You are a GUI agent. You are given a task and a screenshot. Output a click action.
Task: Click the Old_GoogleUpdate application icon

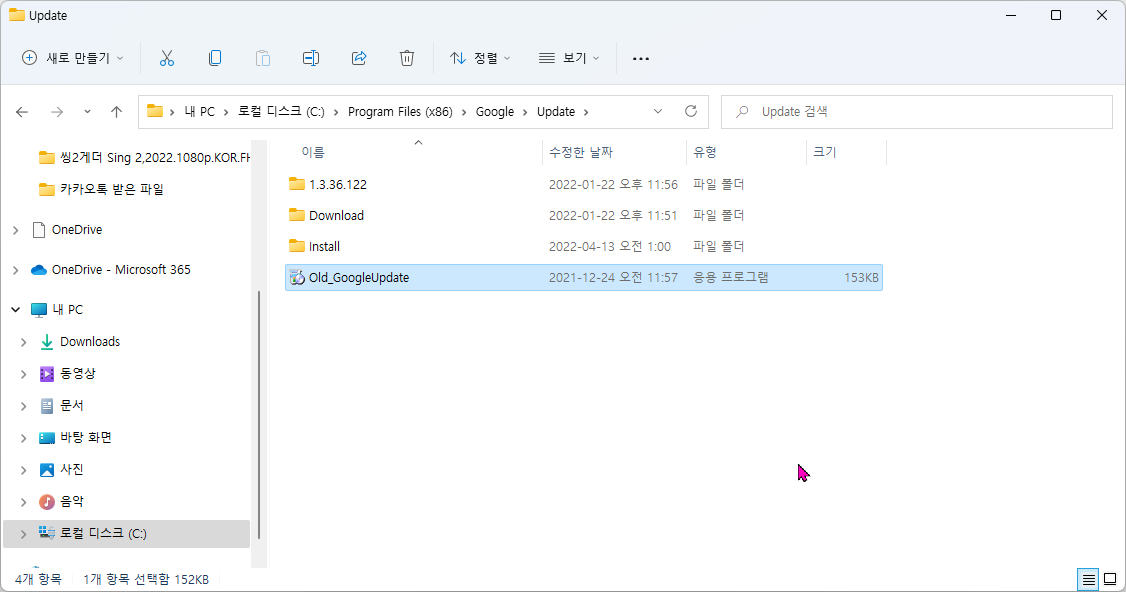(x=297, y=277)
